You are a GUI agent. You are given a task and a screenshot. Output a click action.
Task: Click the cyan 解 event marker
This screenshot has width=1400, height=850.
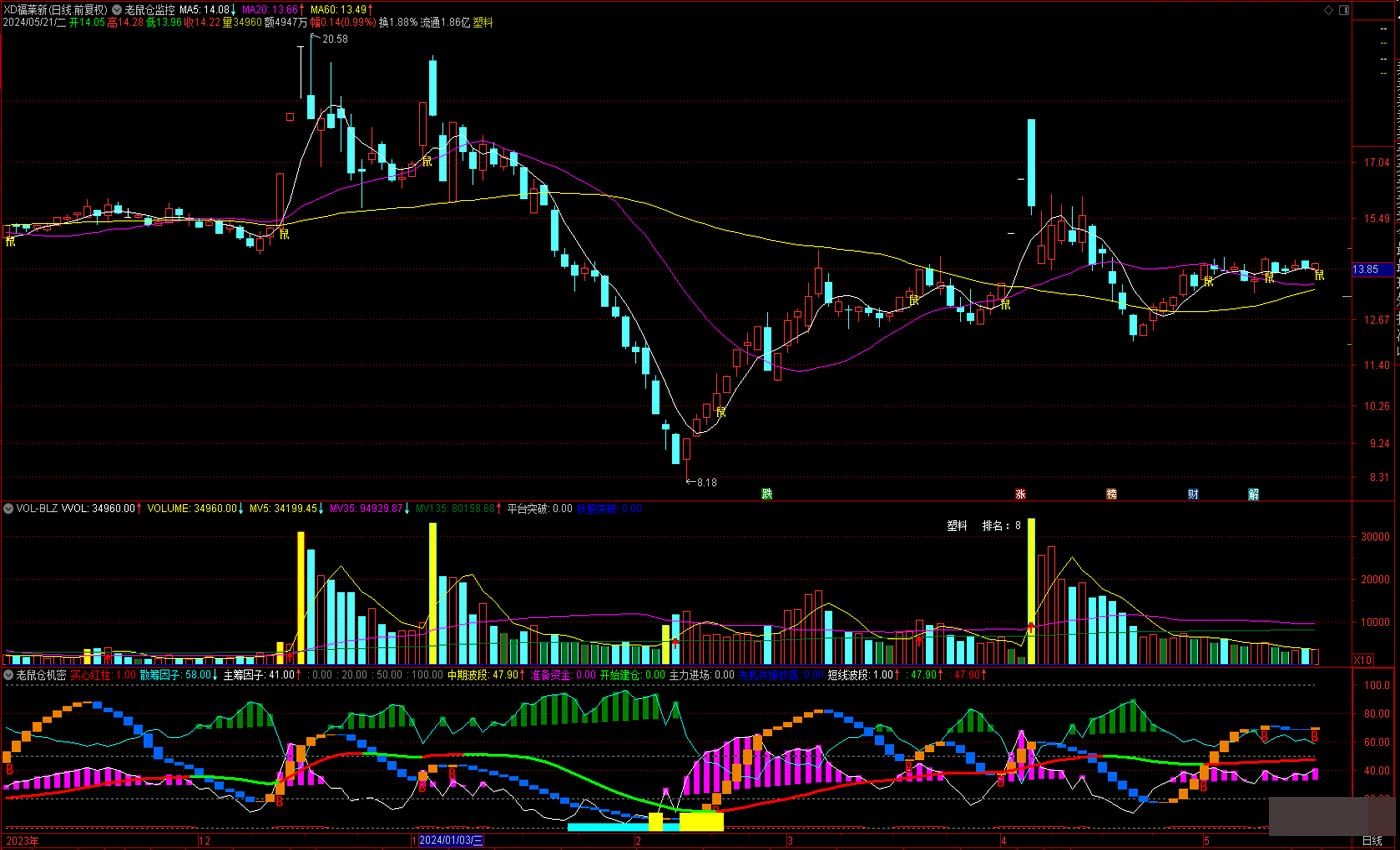click(1253, 494)
